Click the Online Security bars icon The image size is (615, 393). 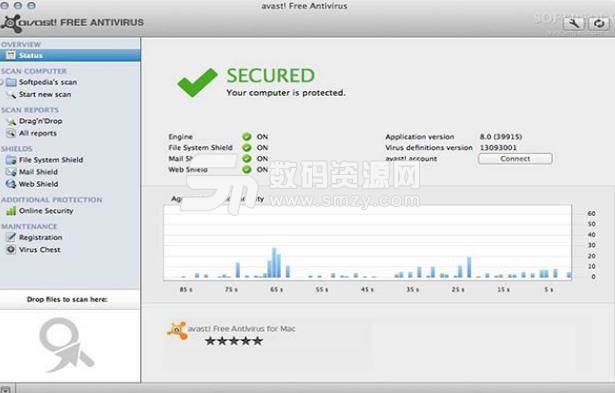click(11, 211)
